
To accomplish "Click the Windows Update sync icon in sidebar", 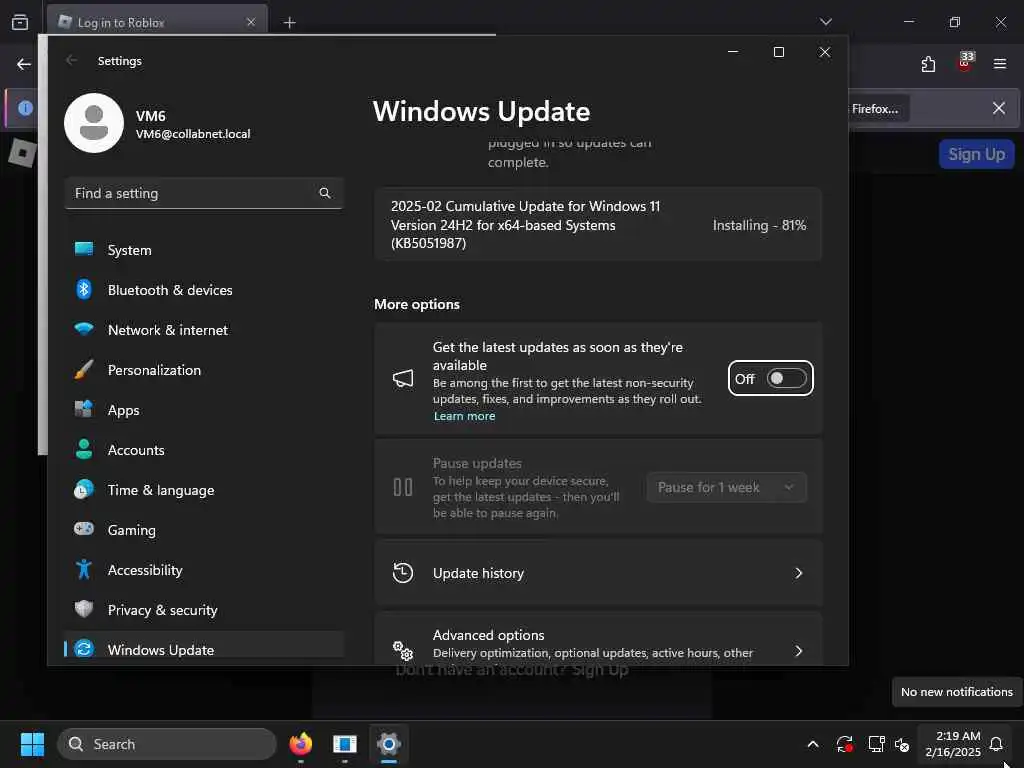I will pyautogui.click(x=84, y=648).
